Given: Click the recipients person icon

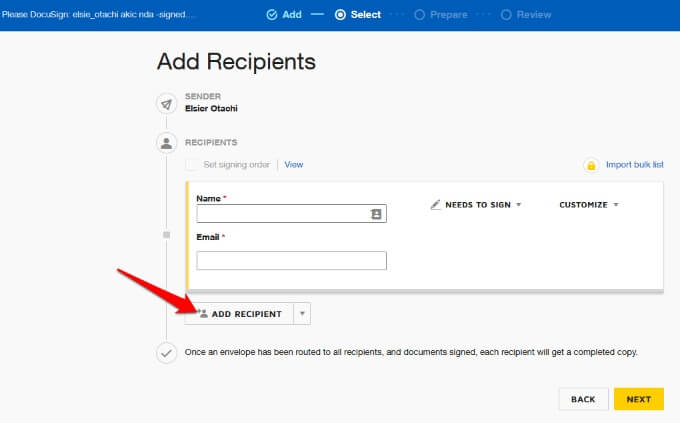Looking at the screenshot, I should (x=167, y=143).
